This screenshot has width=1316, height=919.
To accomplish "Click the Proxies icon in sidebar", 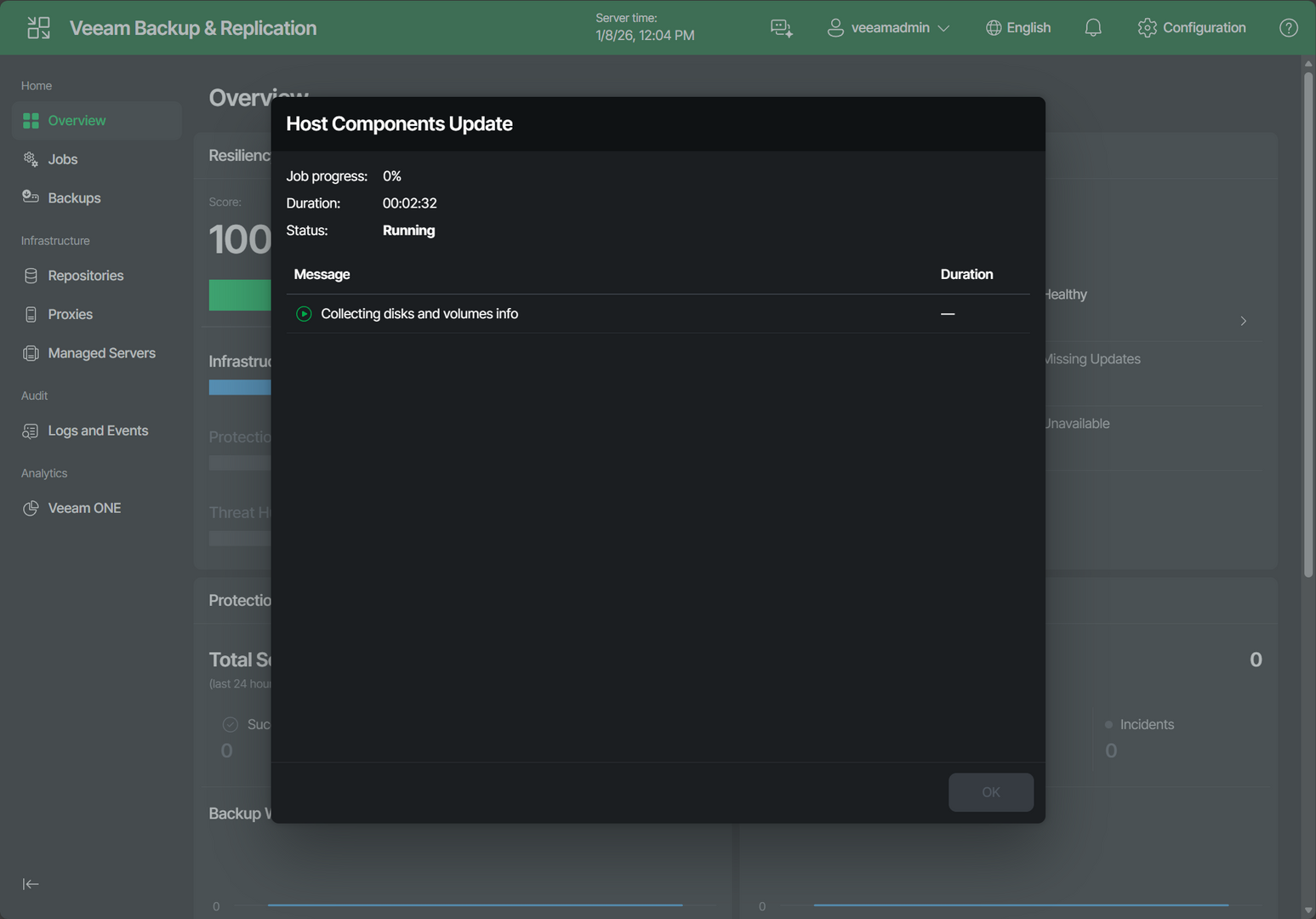I will pos(31,314).
